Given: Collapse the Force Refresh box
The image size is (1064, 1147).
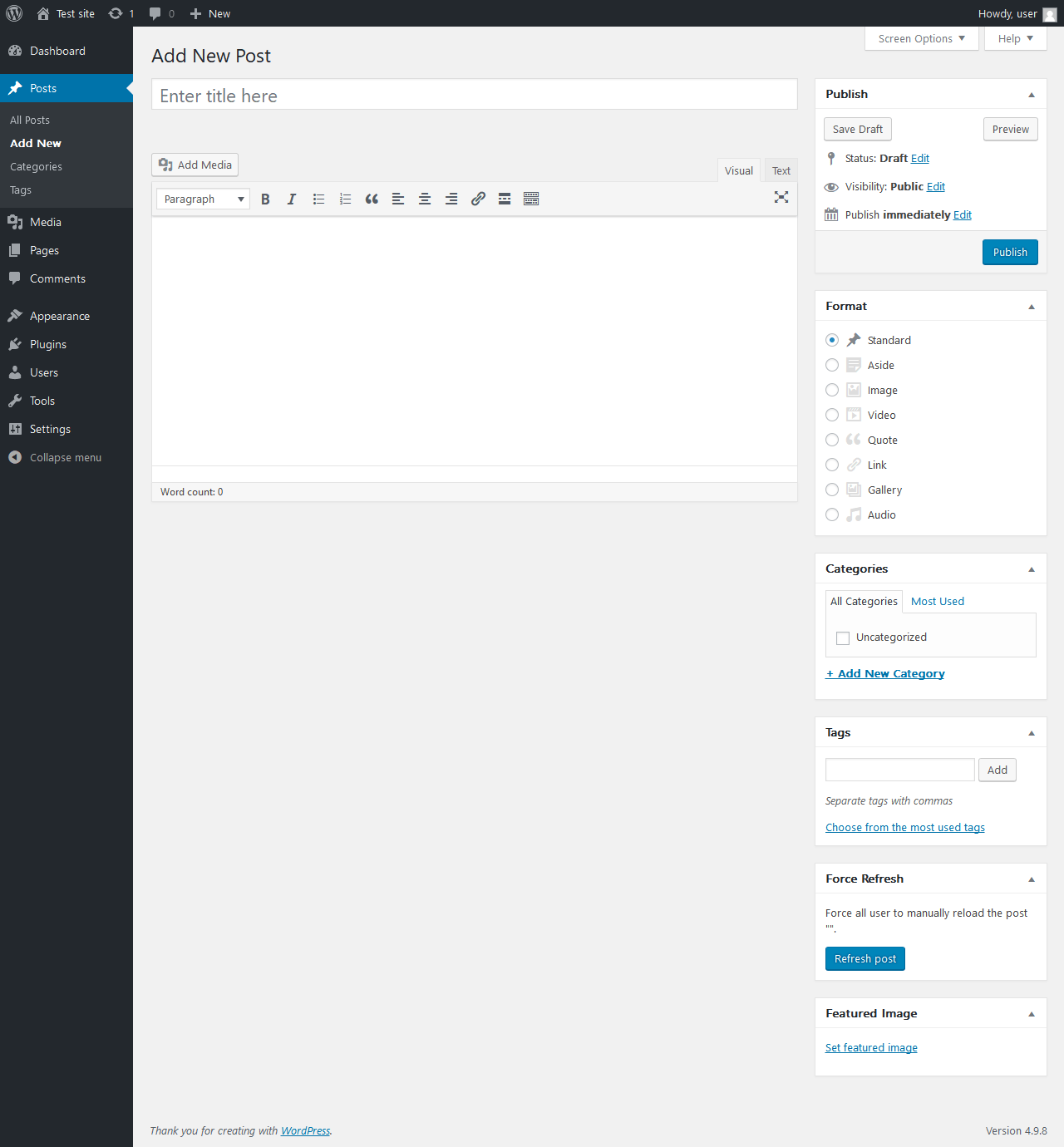Looking at the screenshot, I should [x=1032, y=879].
